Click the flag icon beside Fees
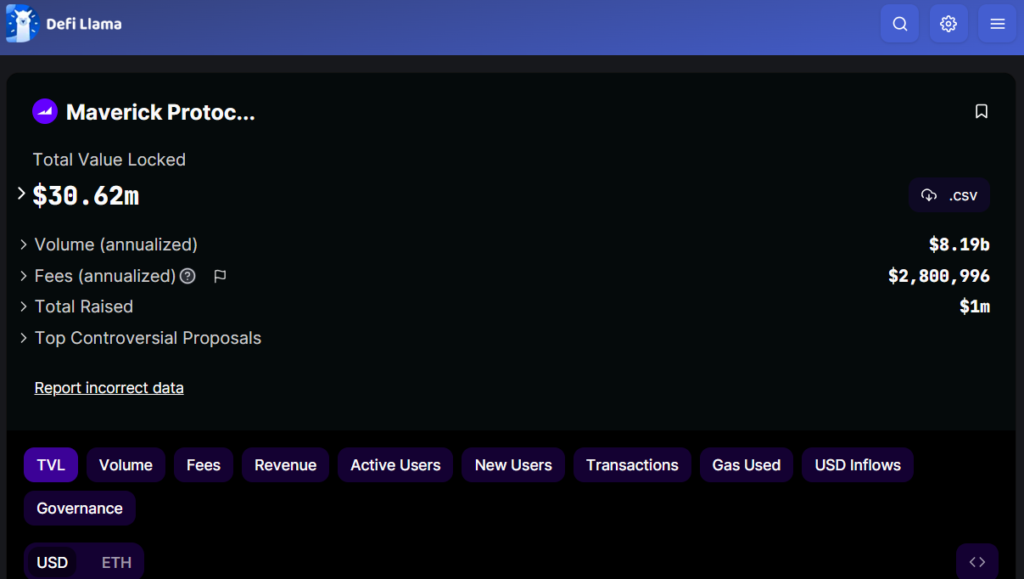1024x579 pixels. click(220, 276)
